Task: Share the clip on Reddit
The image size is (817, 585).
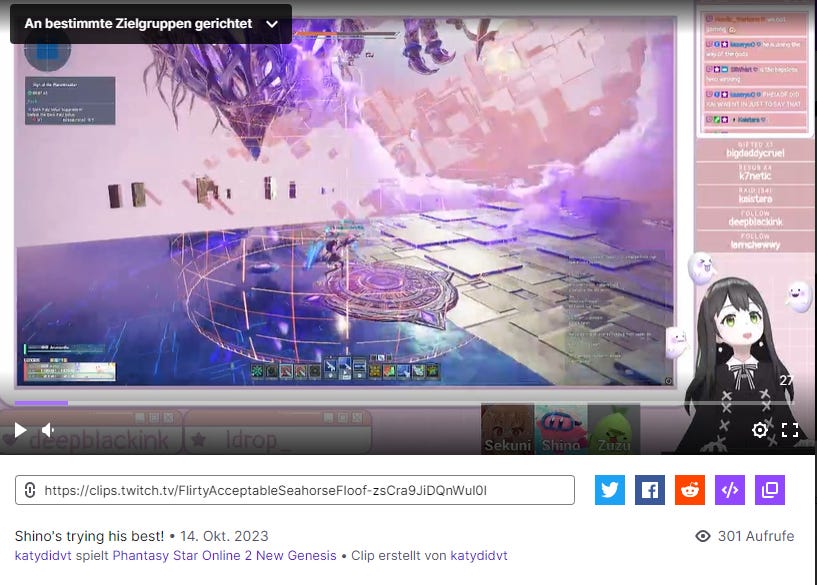Action: click(x=690, y=490)
